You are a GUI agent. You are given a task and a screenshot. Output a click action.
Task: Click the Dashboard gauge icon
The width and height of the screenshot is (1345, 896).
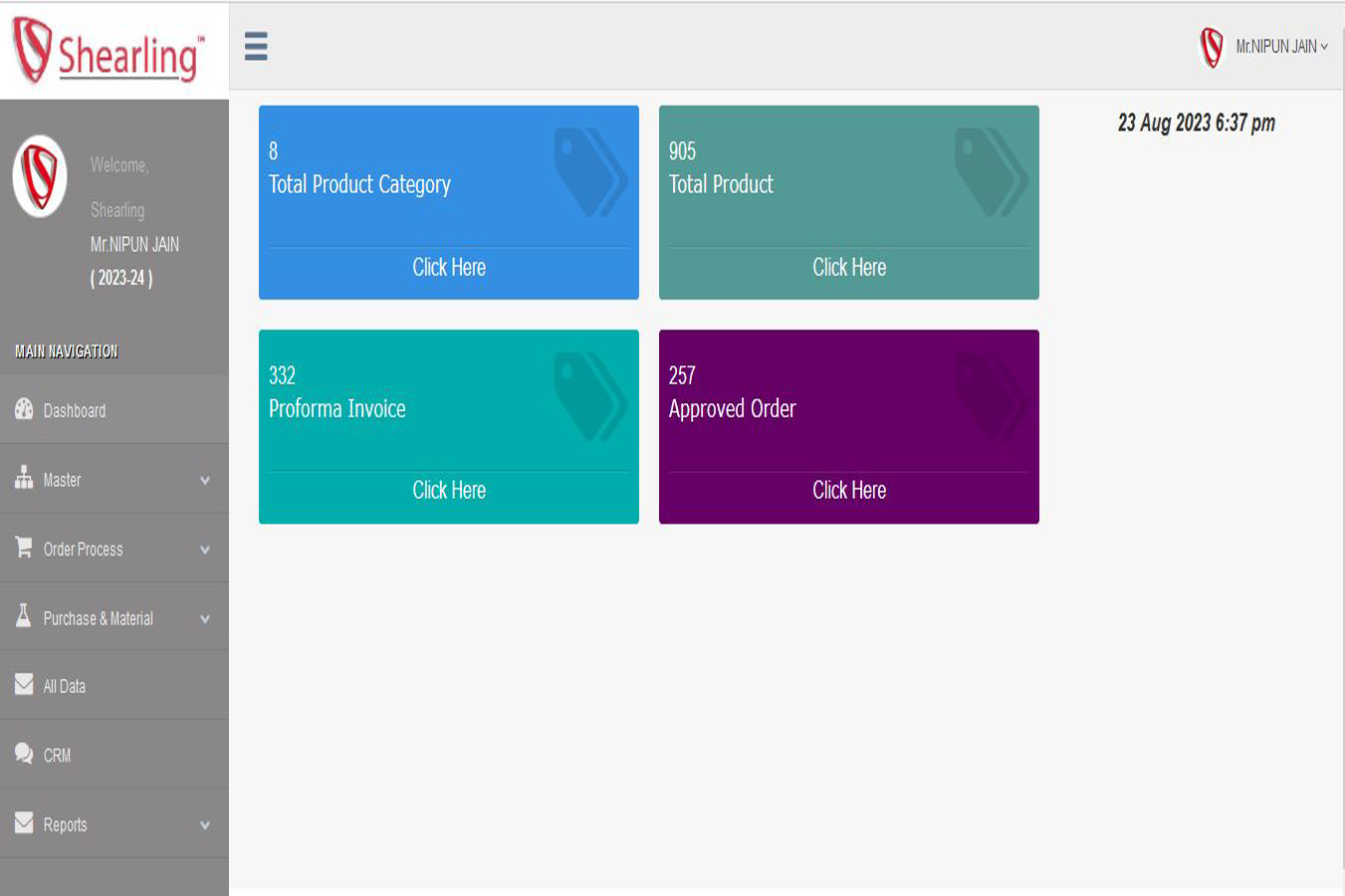point(24,409)
